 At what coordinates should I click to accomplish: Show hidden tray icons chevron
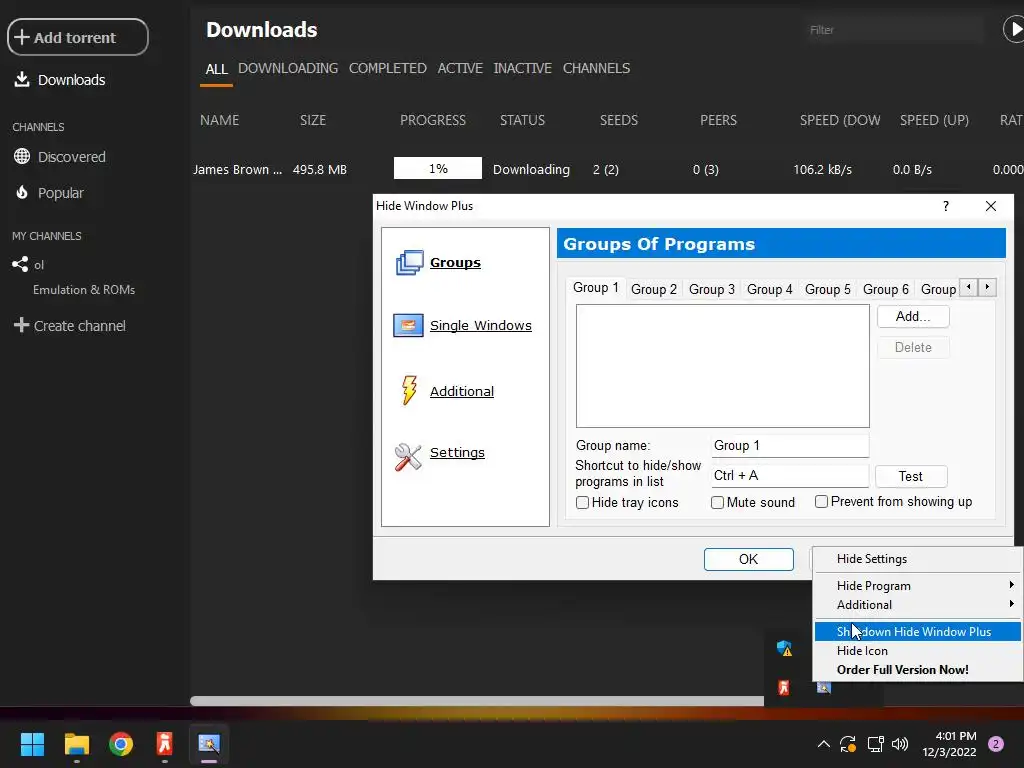(x=824, y=744)
